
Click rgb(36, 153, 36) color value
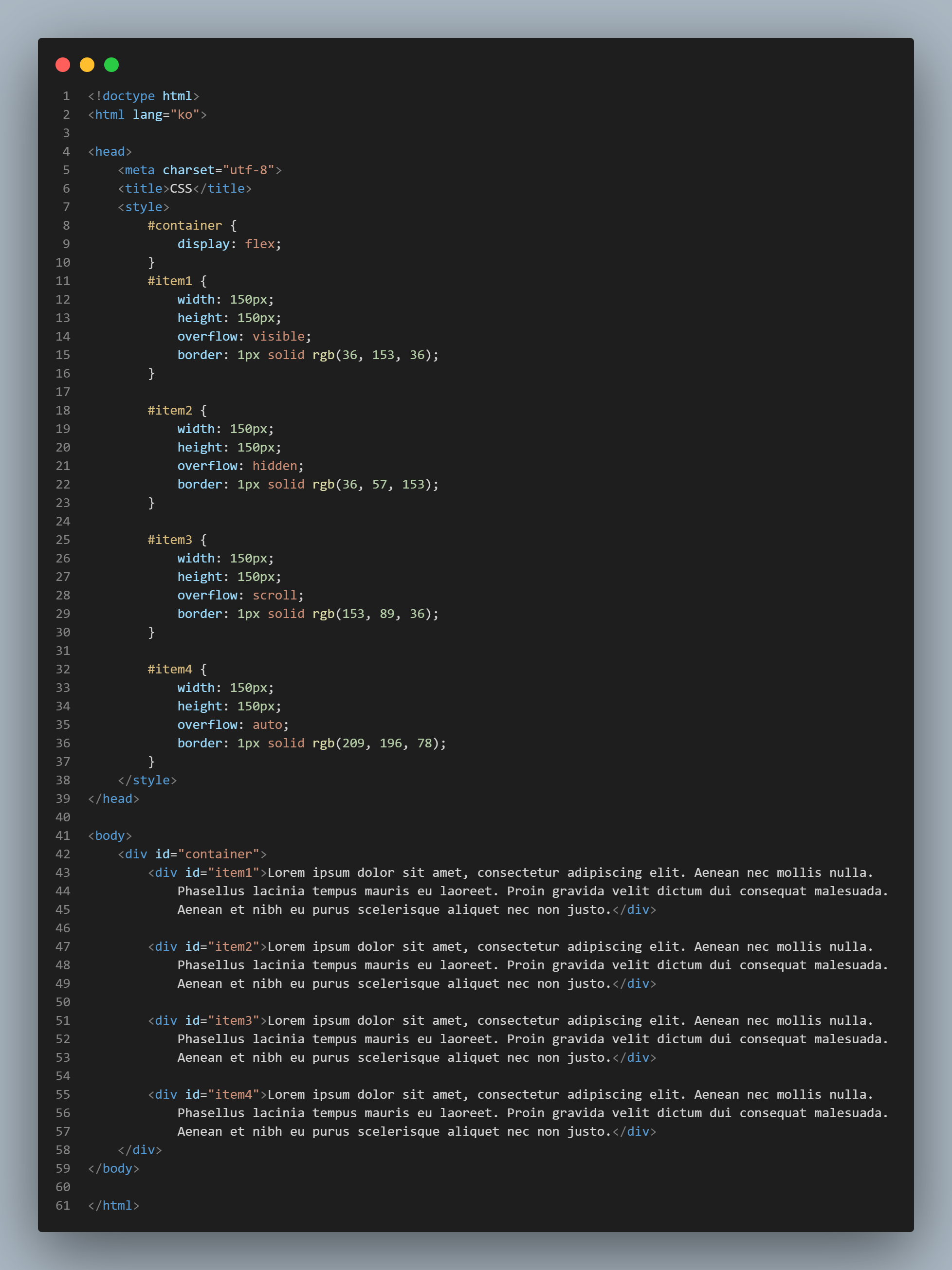coord(371,355)
